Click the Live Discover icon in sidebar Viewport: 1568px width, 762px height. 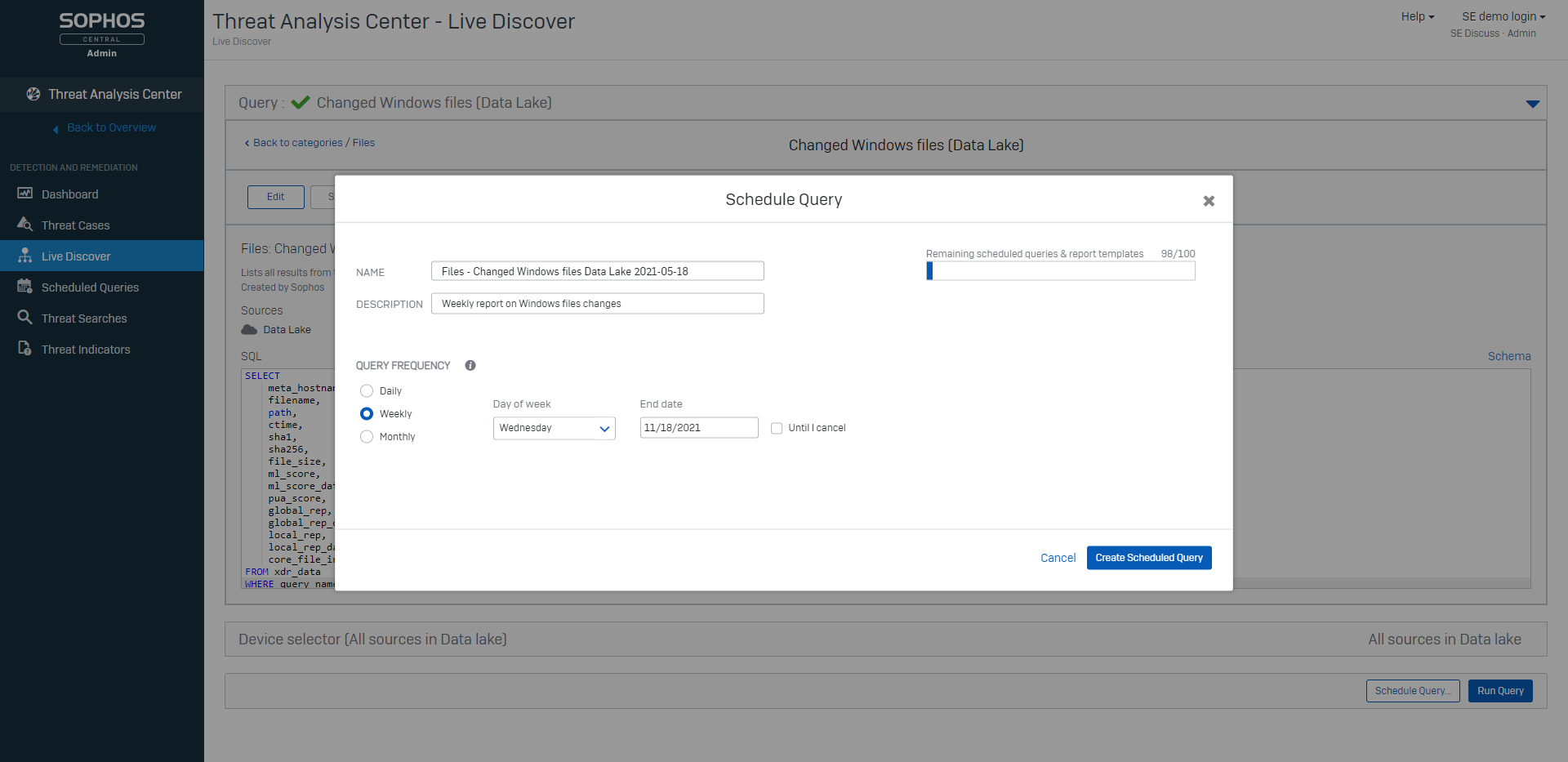[25, 256]
